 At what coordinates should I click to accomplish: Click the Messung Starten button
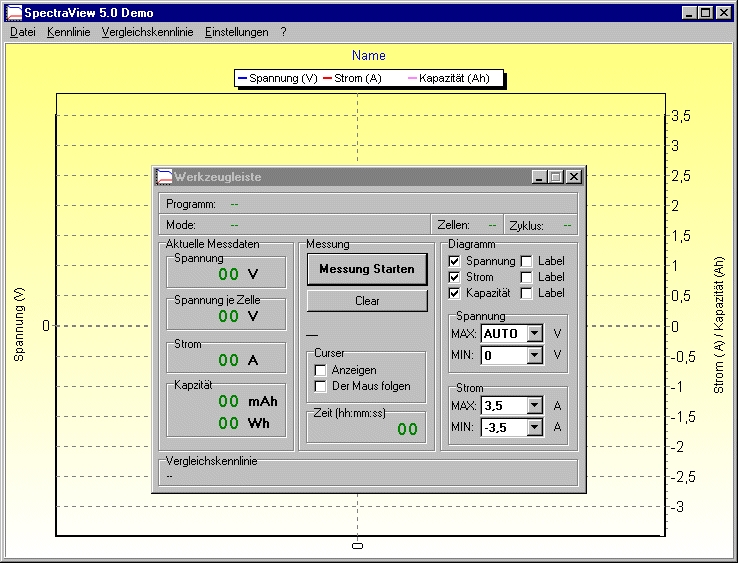click(x=367, y=269)
